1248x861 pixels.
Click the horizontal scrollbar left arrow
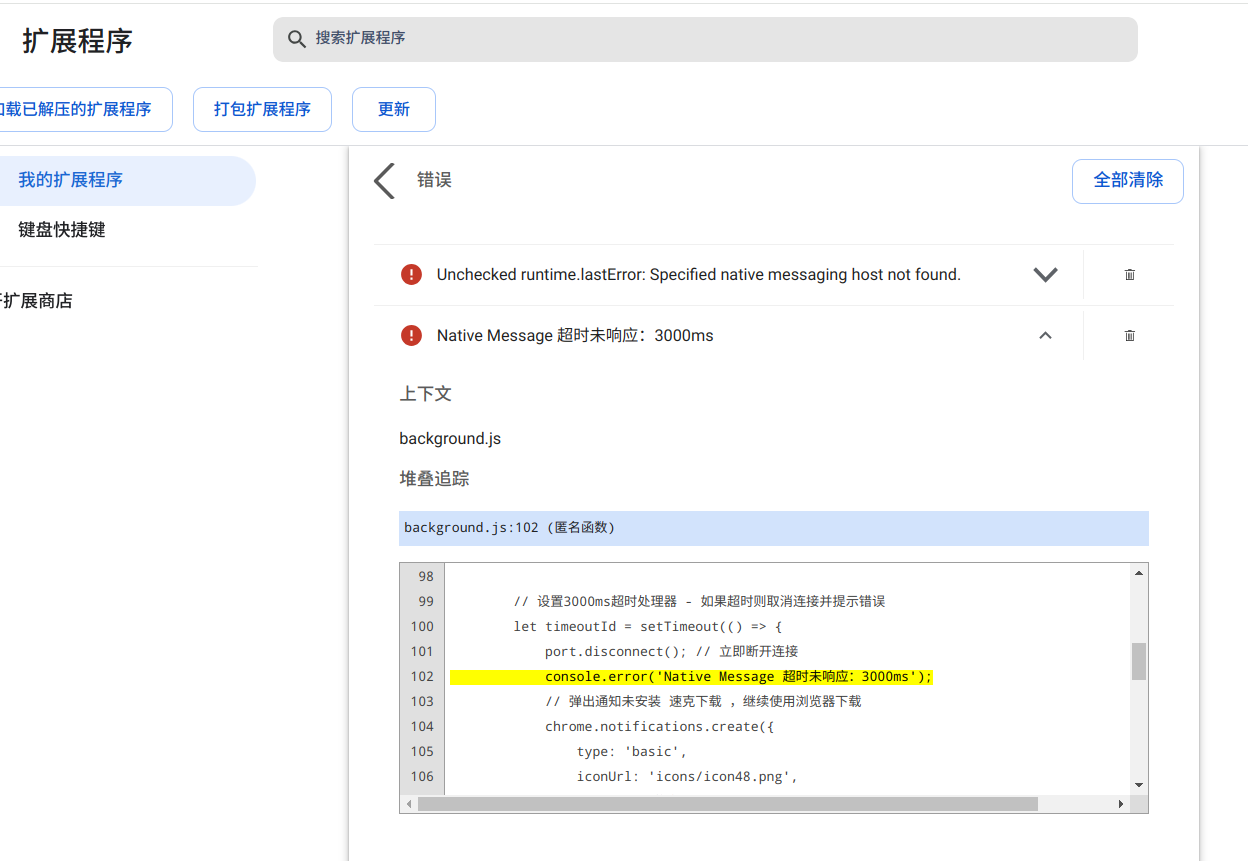[408, 804]
